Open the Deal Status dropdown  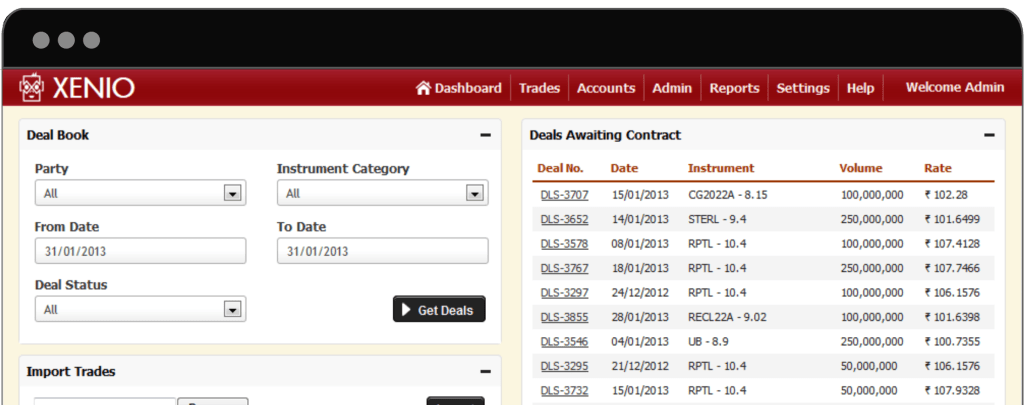click(x=140, y=309)
